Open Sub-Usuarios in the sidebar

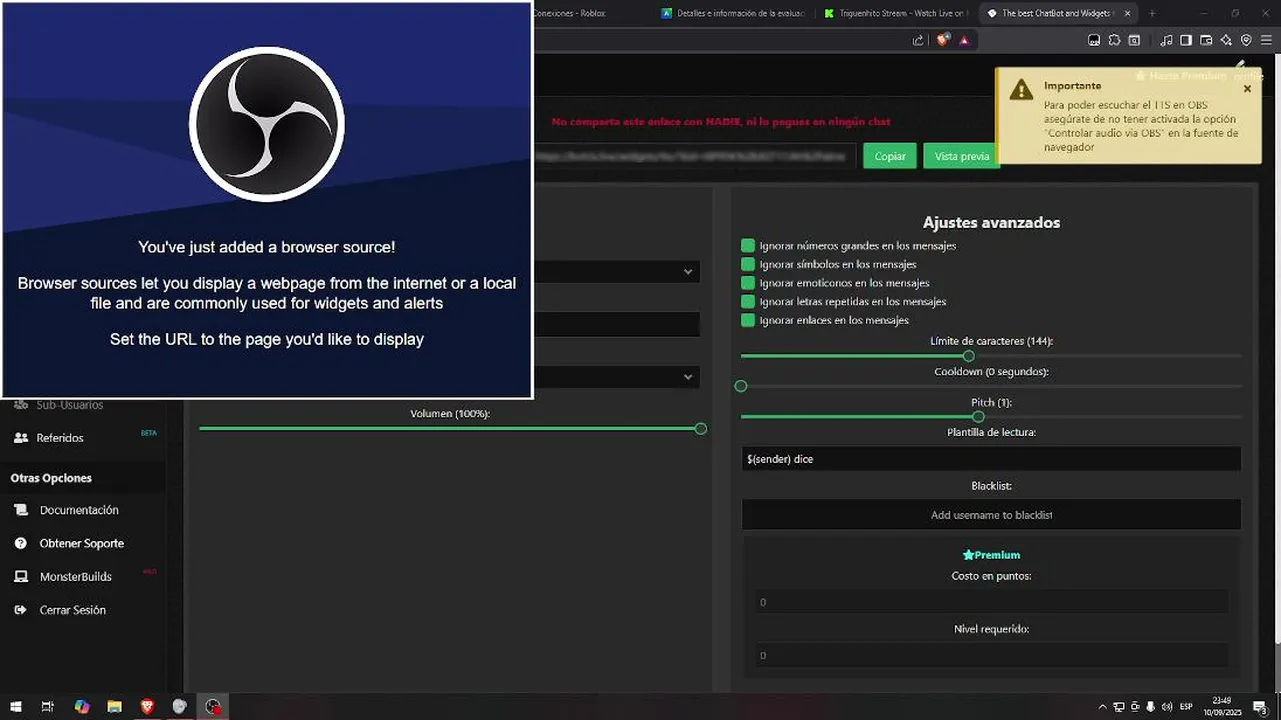(x=70, y=405)
